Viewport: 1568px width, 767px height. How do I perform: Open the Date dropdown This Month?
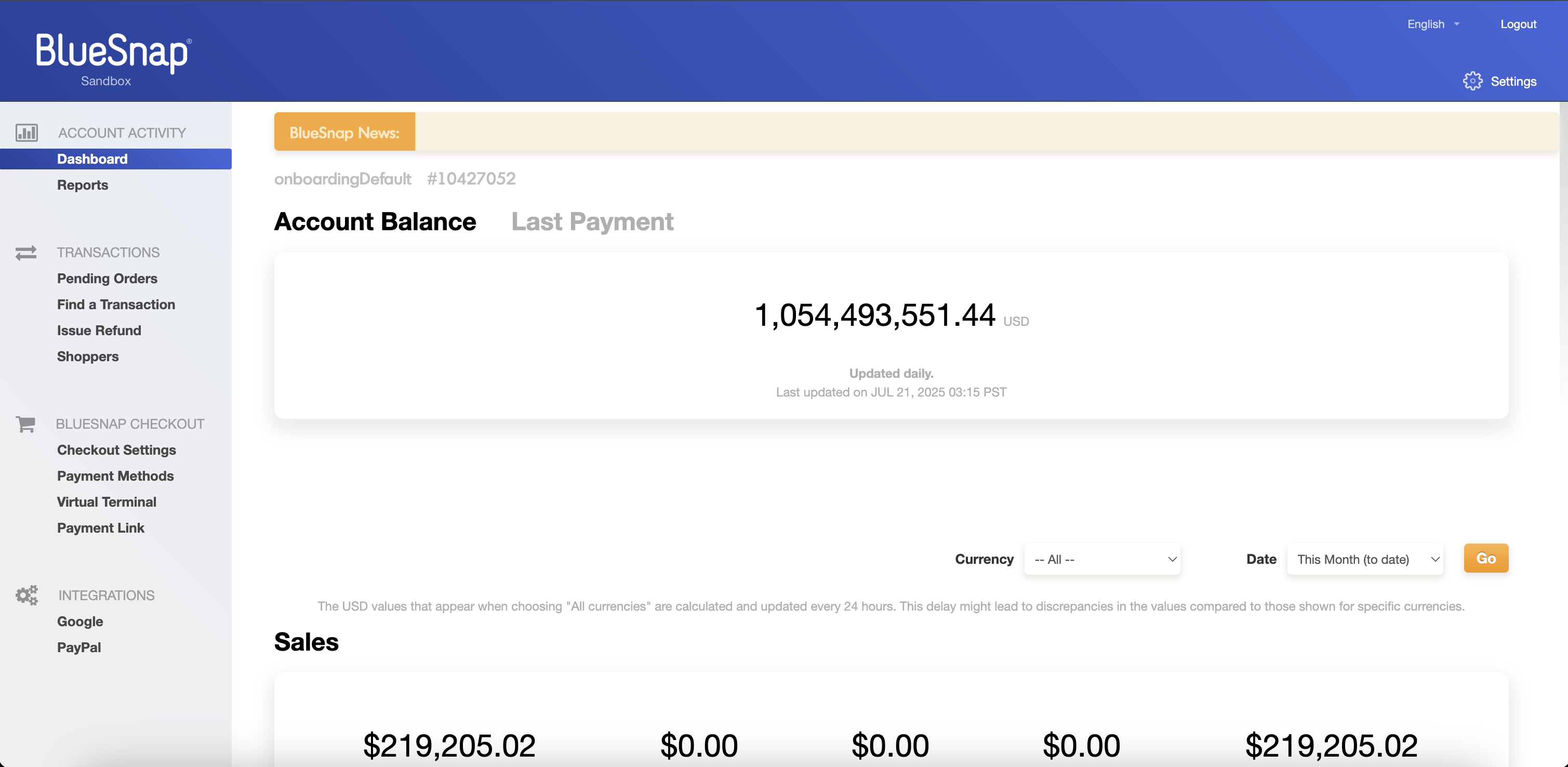pos(1365,559)
